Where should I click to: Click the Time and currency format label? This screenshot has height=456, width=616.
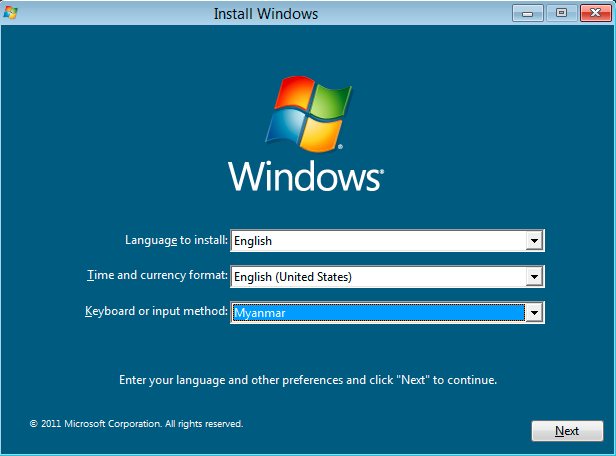[x=158, y=275]
